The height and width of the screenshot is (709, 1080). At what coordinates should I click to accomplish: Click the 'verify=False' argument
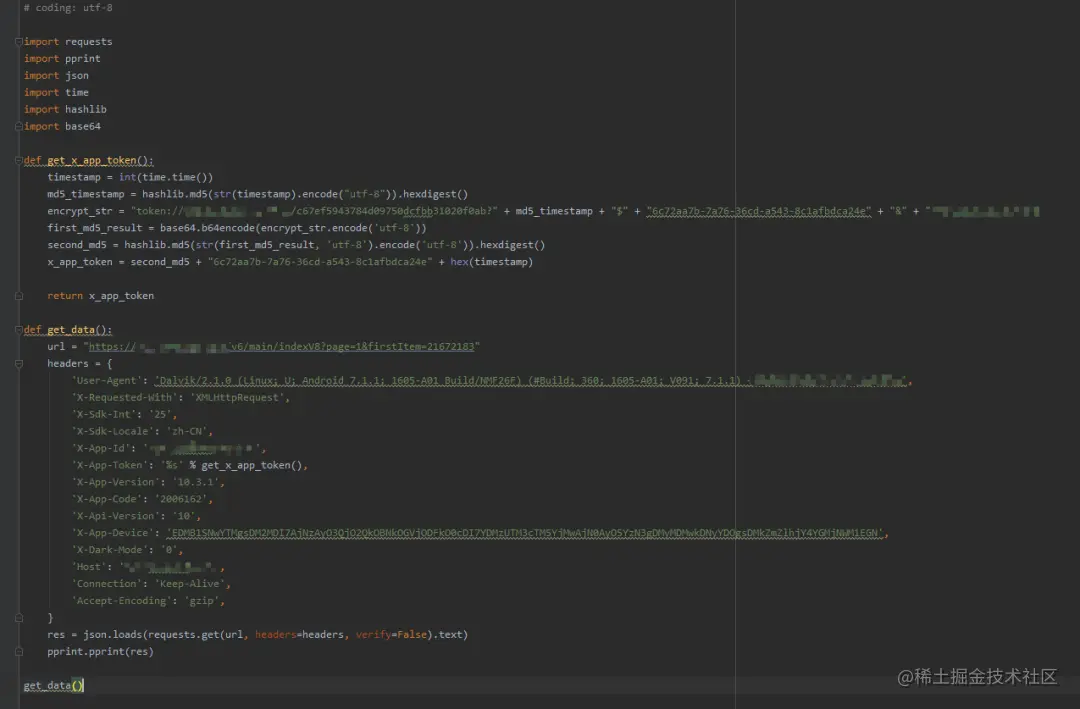(x=391, y=635)
